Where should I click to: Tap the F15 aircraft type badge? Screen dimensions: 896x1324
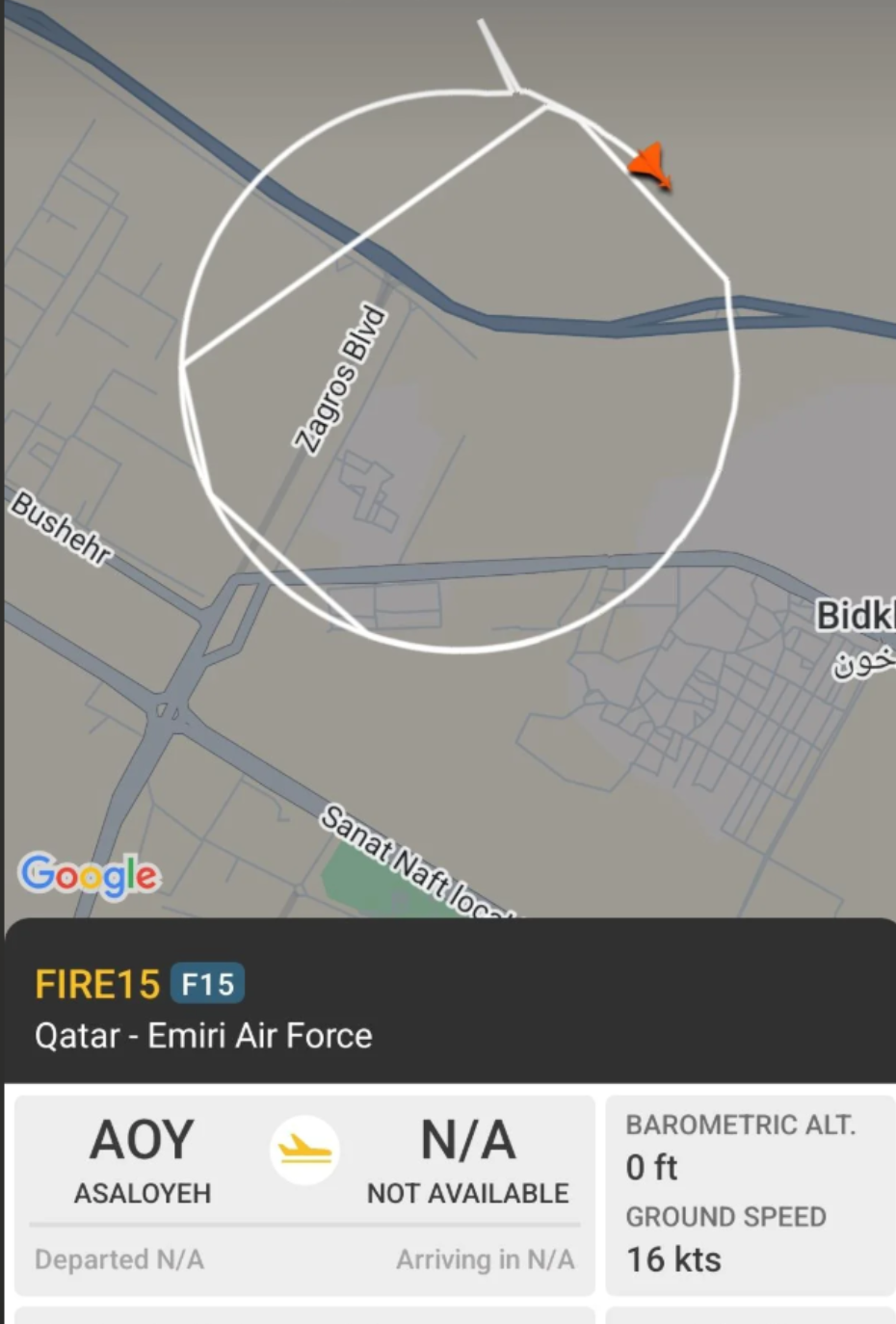click(x=207, y=984)
